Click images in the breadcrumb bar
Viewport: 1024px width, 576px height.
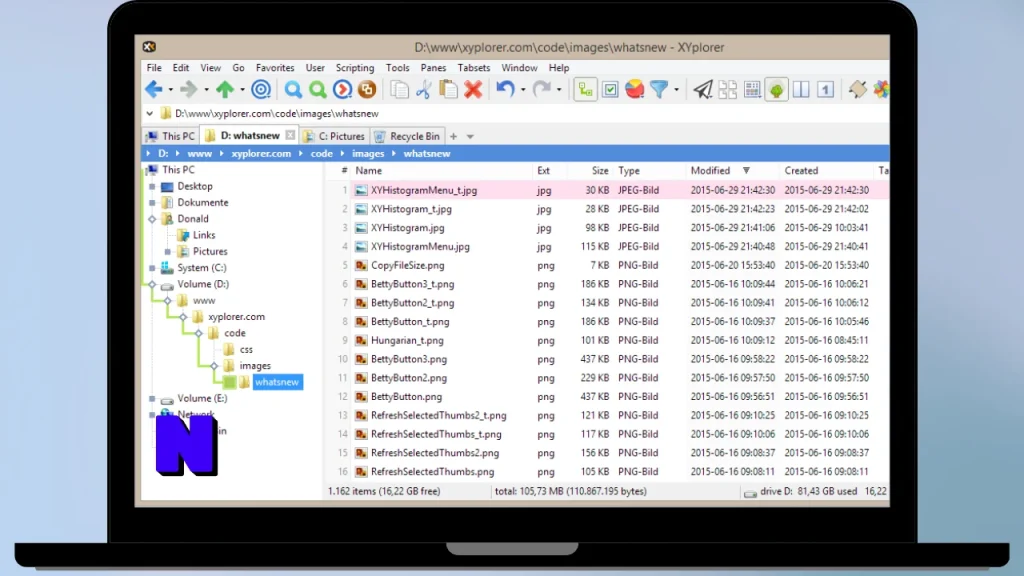(368, 153)
